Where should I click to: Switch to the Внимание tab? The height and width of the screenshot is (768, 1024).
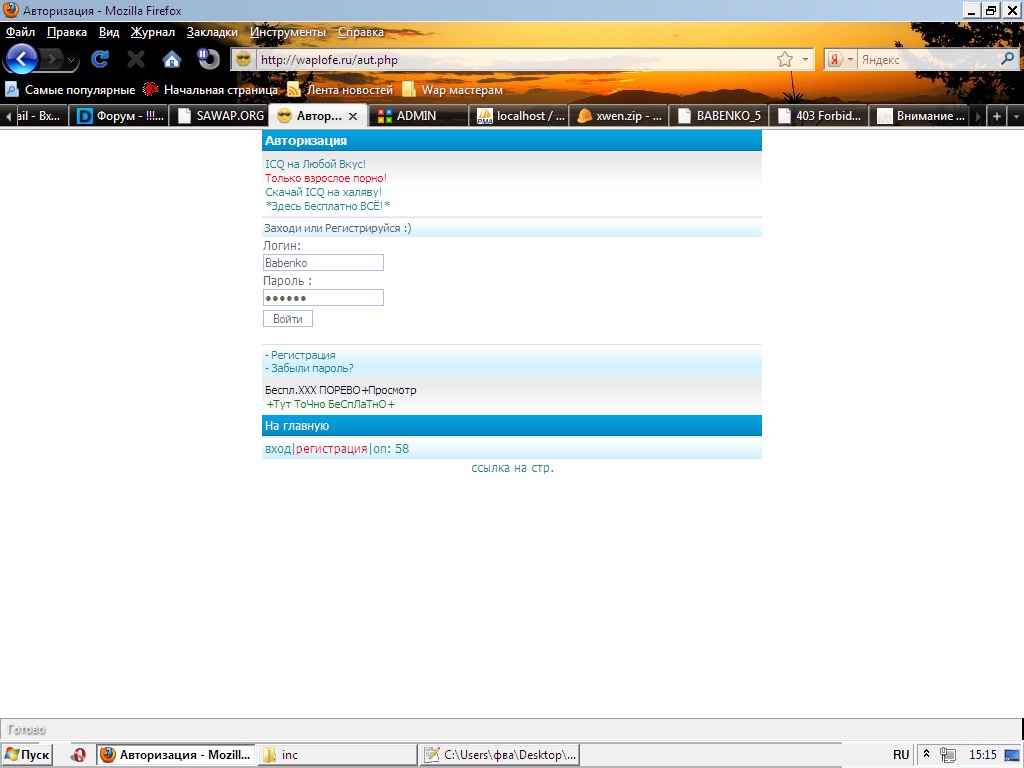pos(920,116)
